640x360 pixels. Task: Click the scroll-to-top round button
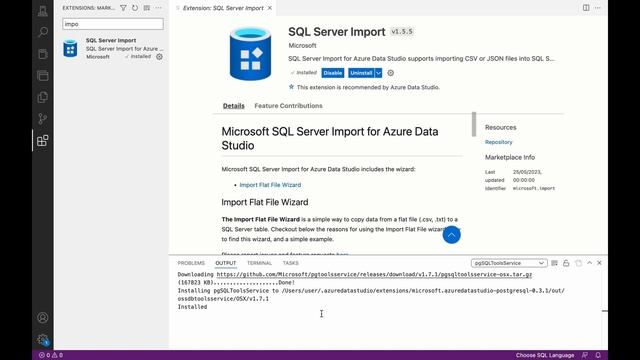pos(451,235)
